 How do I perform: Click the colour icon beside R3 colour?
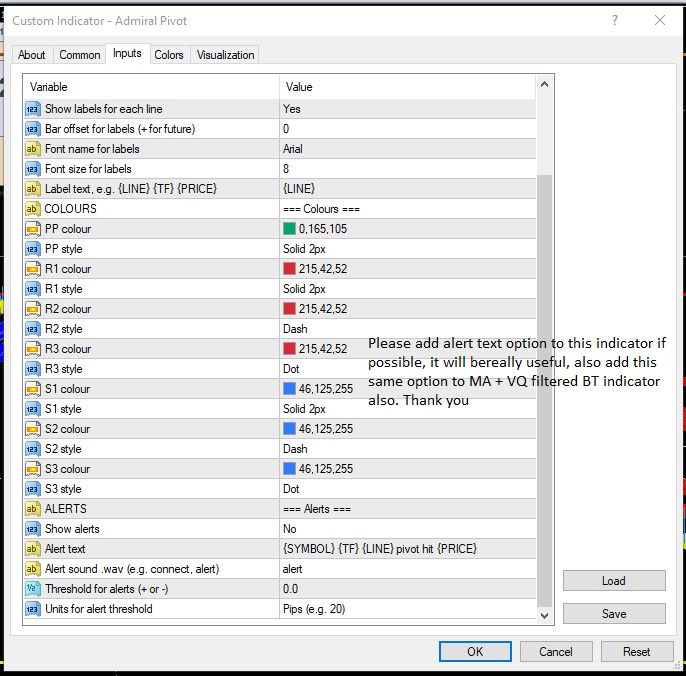(33, 349)
